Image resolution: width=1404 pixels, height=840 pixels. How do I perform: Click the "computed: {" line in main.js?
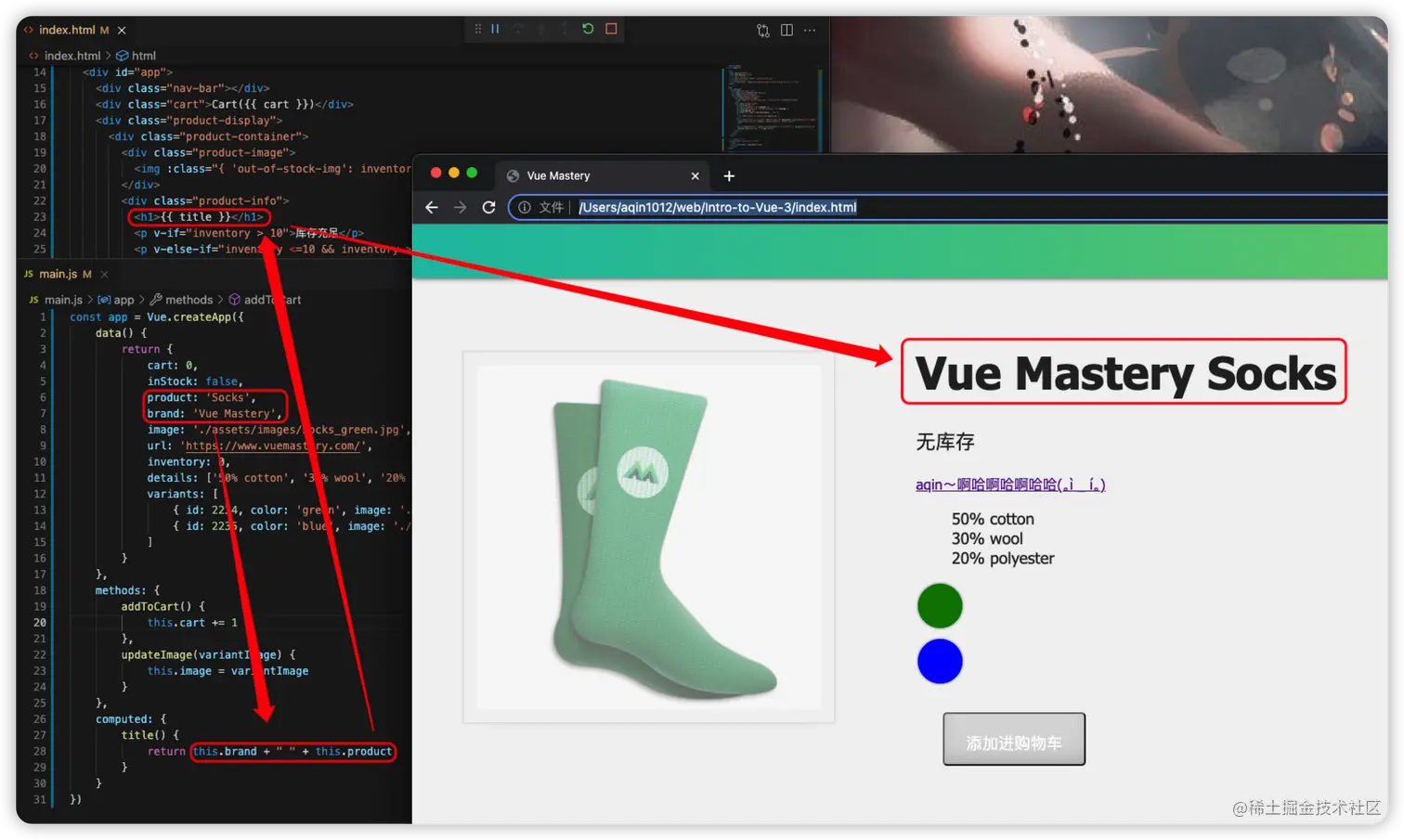point(131,719)
